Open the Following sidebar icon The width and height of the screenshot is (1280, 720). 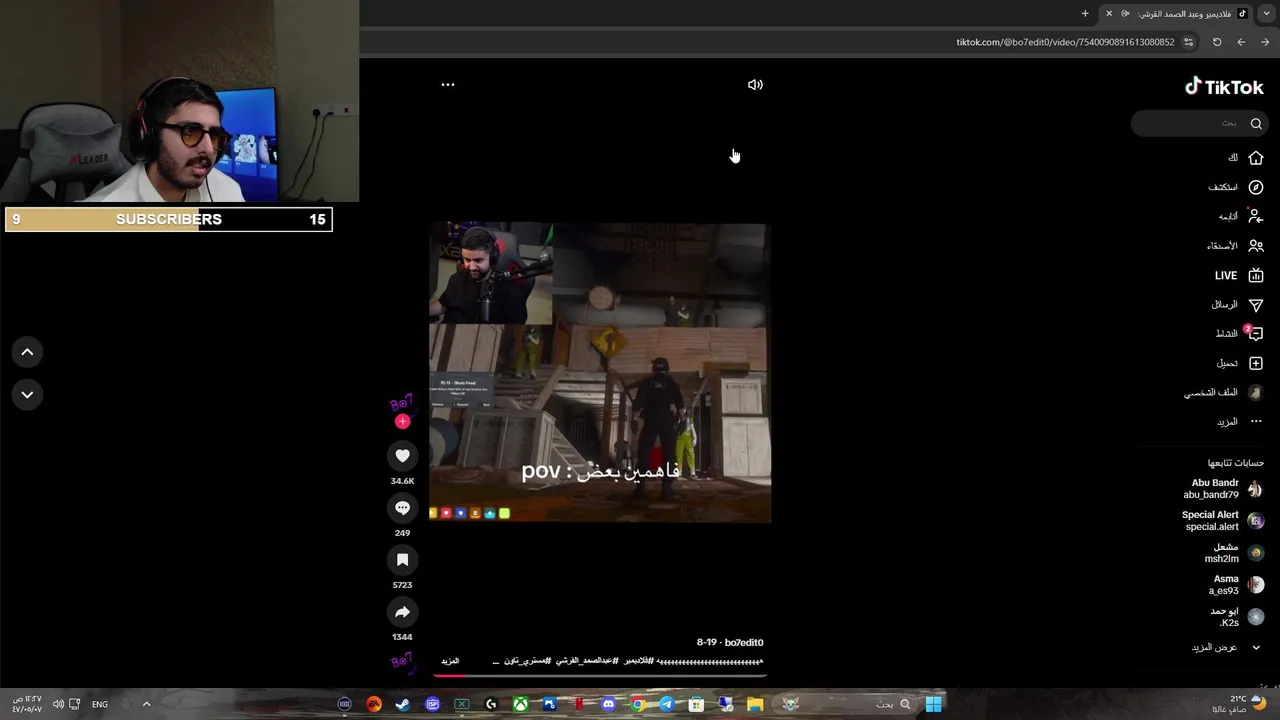[1256, 216]
